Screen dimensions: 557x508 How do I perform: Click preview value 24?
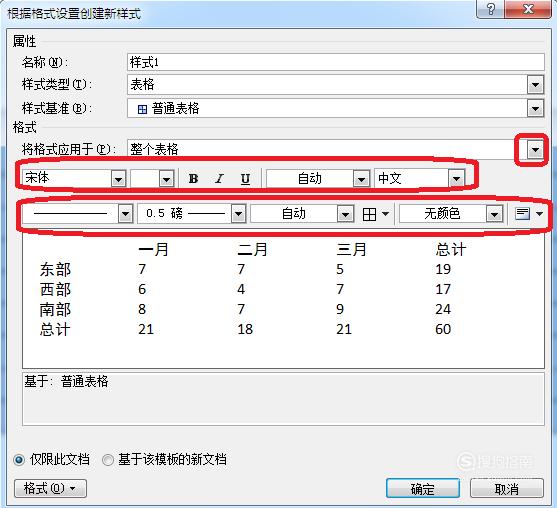(443, 309)
